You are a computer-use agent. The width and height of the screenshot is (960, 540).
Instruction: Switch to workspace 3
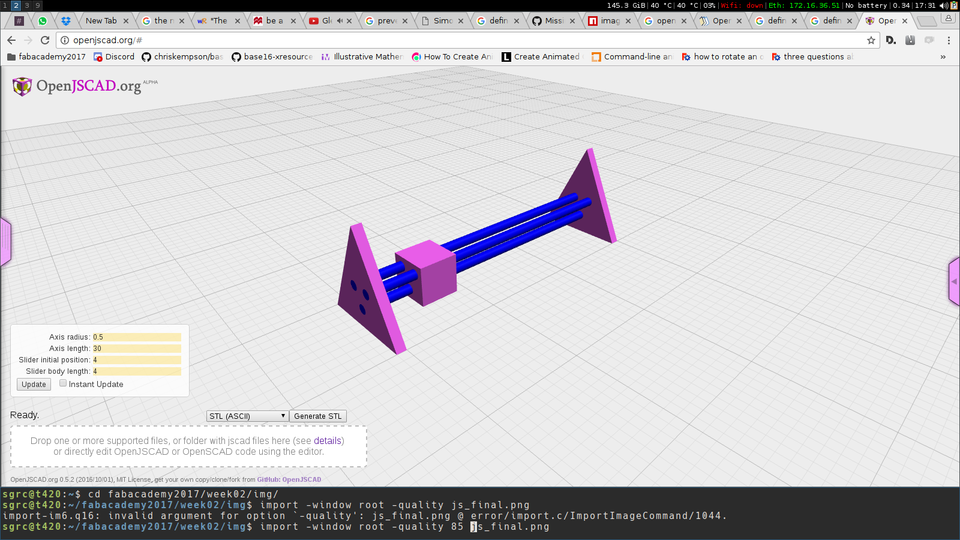26,5
